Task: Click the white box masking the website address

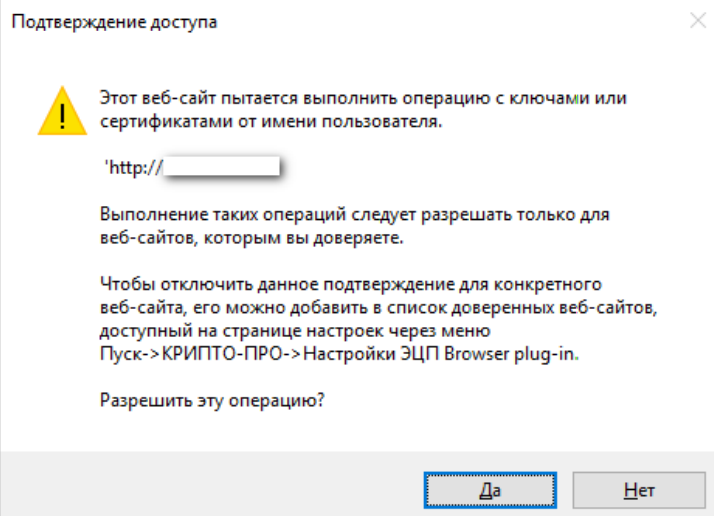Action: click(x=222, y=166)
